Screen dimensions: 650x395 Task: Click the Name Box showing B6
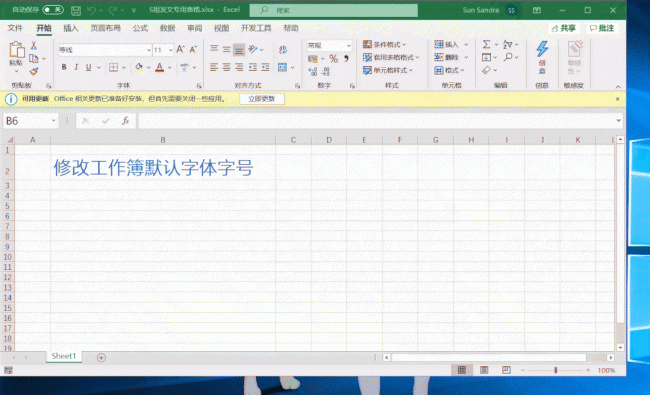(26, 121)
